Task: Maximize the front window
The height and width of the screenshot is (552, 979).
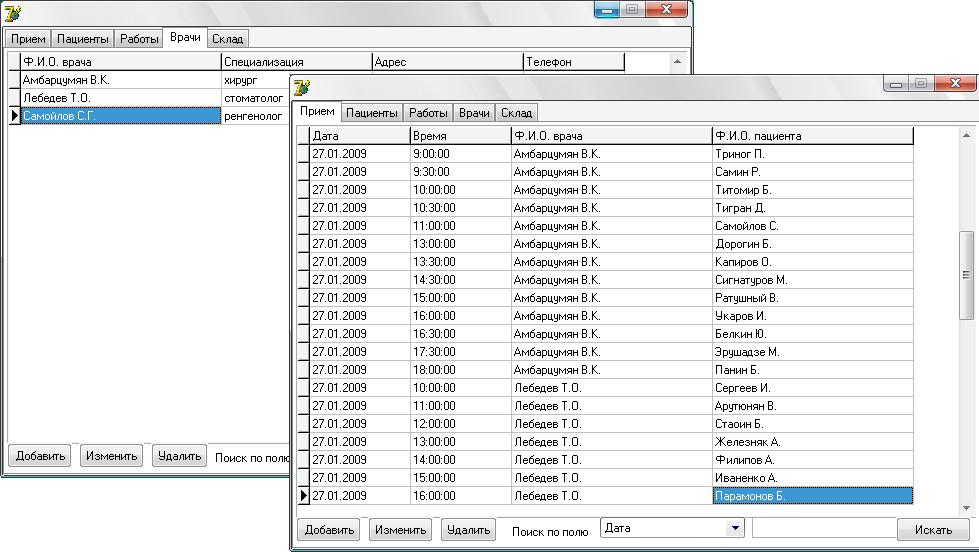Action: tap(921, 84)
